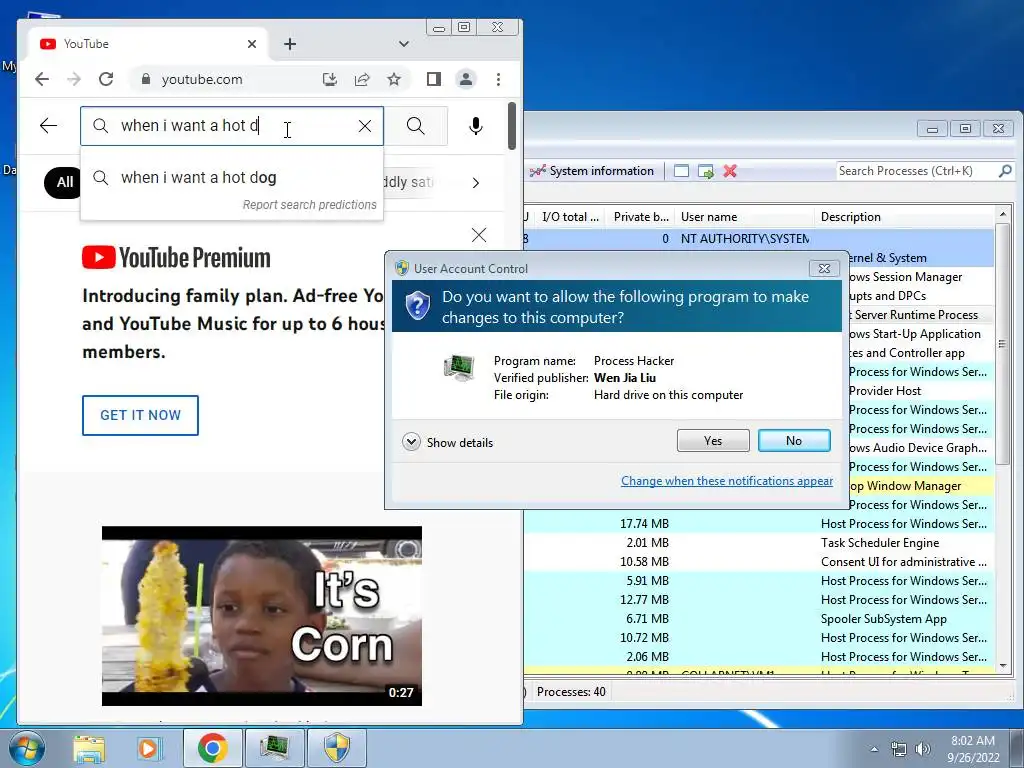Open a new Chrome tab

click(290, 44)
